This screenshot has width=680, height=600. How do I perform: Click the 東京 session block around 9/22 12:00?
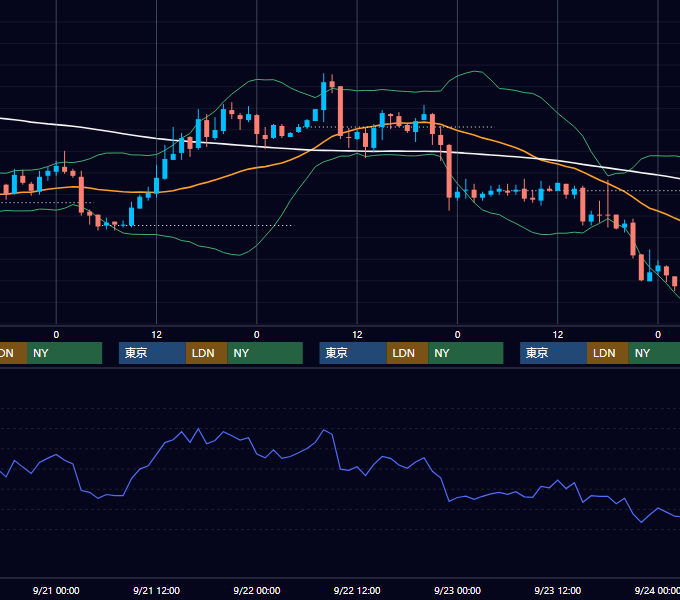click(x=353, y=353)
